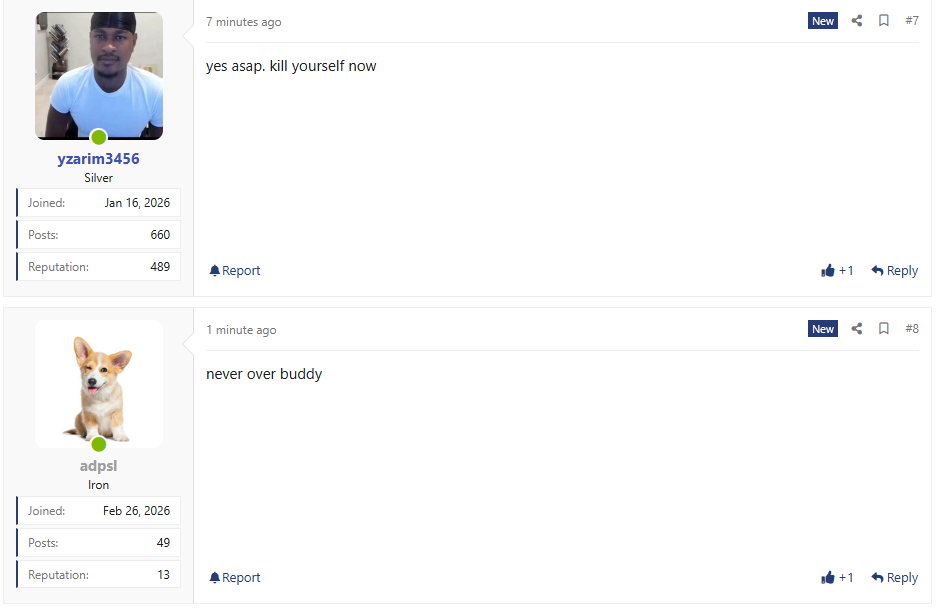Click the New badge on post #7
The image size is (944, 612).
tap(823, 21)
